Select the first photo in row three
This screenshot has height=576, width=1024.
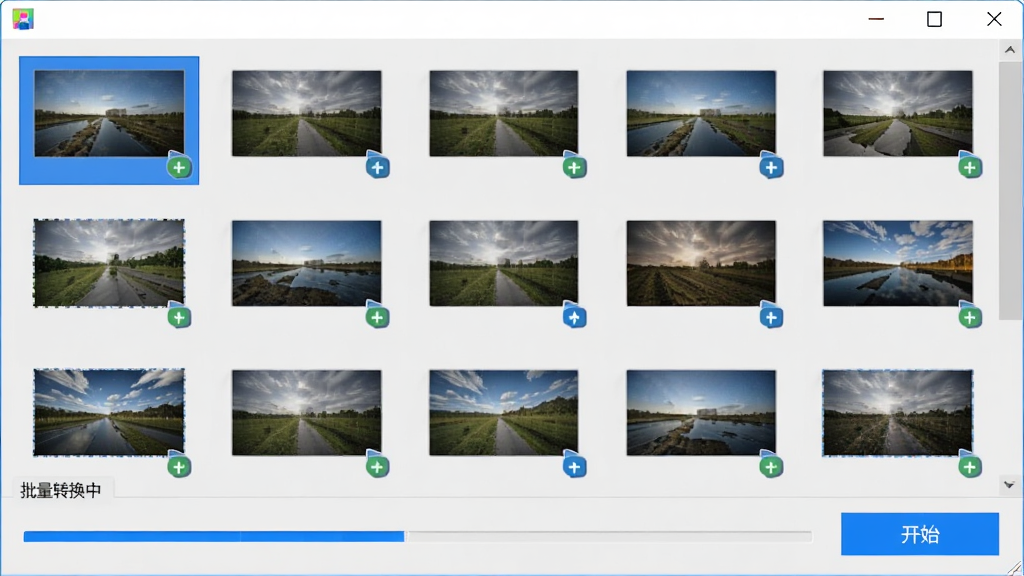point(109,413)
